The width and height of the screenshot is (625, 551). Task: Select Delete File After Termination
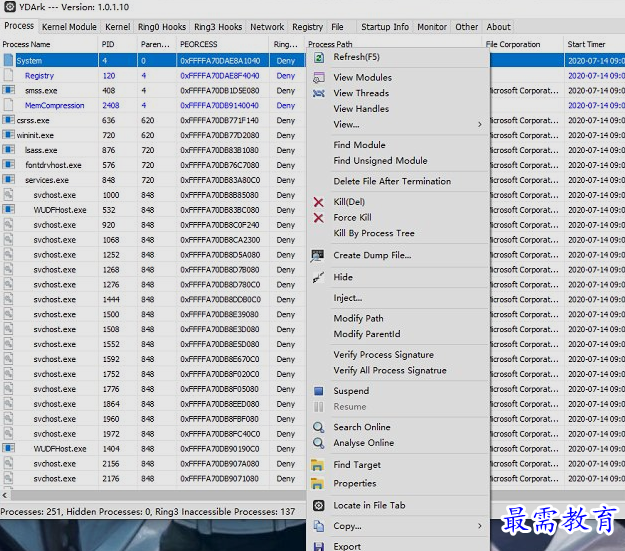pos(392,181)
